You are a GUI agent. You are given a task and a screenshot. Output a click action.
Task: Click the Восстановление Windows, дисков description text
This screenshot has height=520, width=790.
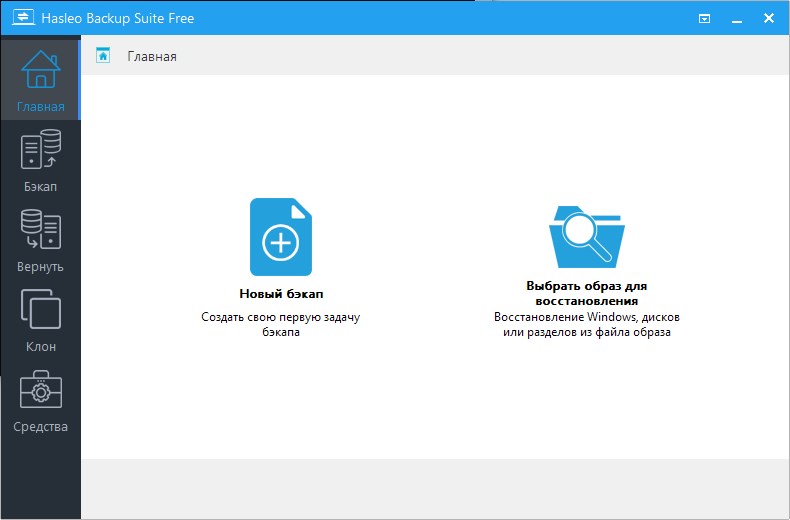586,324
